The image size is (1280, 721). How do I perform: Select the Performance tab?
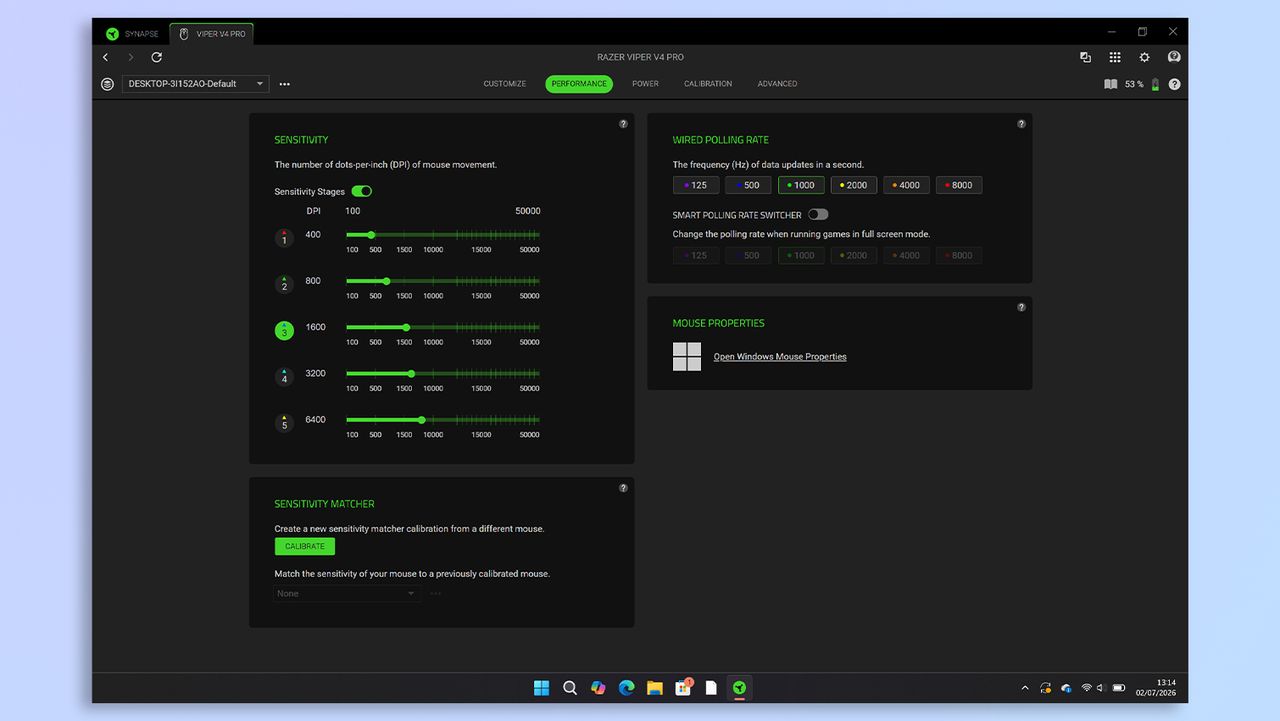click(579, 84)
